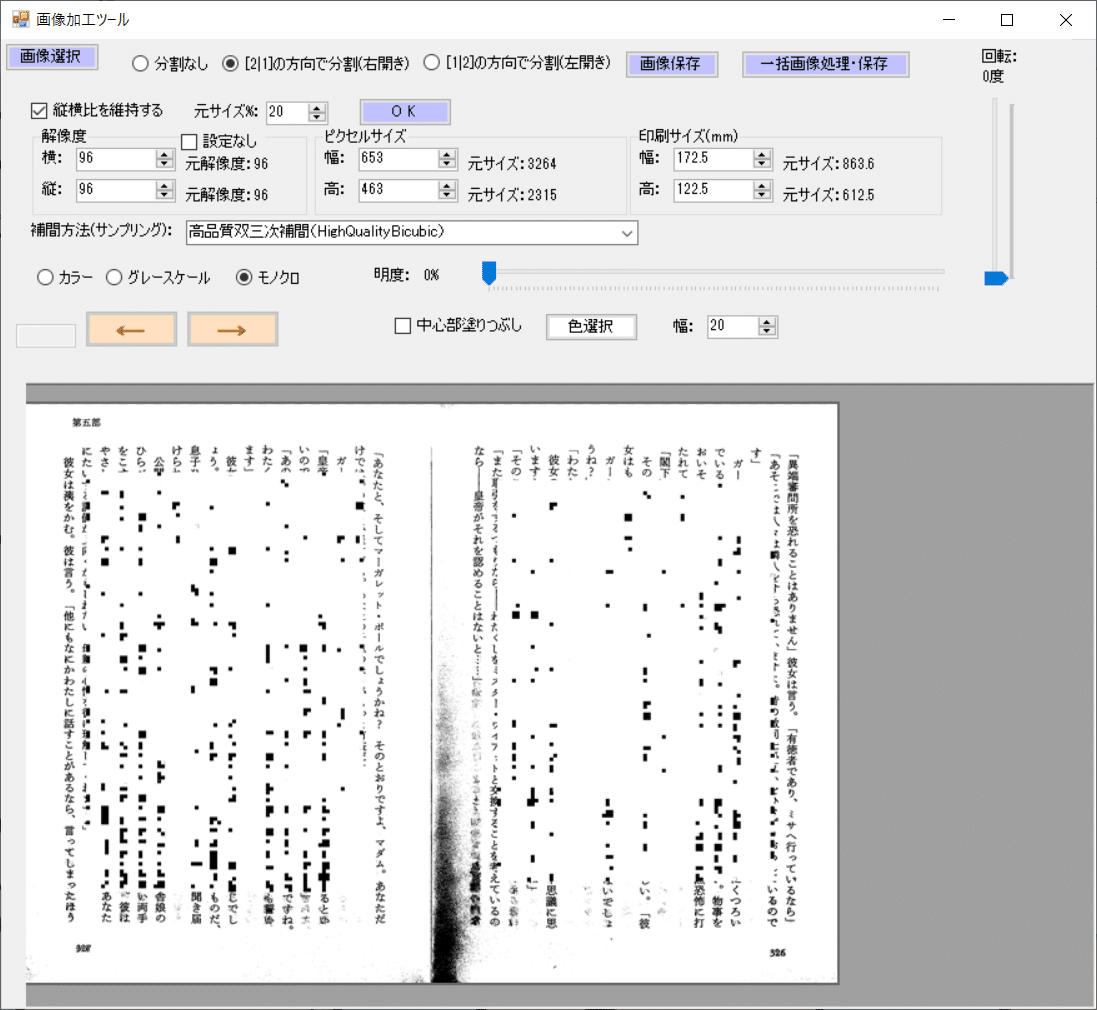Click the 回転 rotation slider thumb
Viewport: 1097px width, 1010px height.
click(996, 278)
